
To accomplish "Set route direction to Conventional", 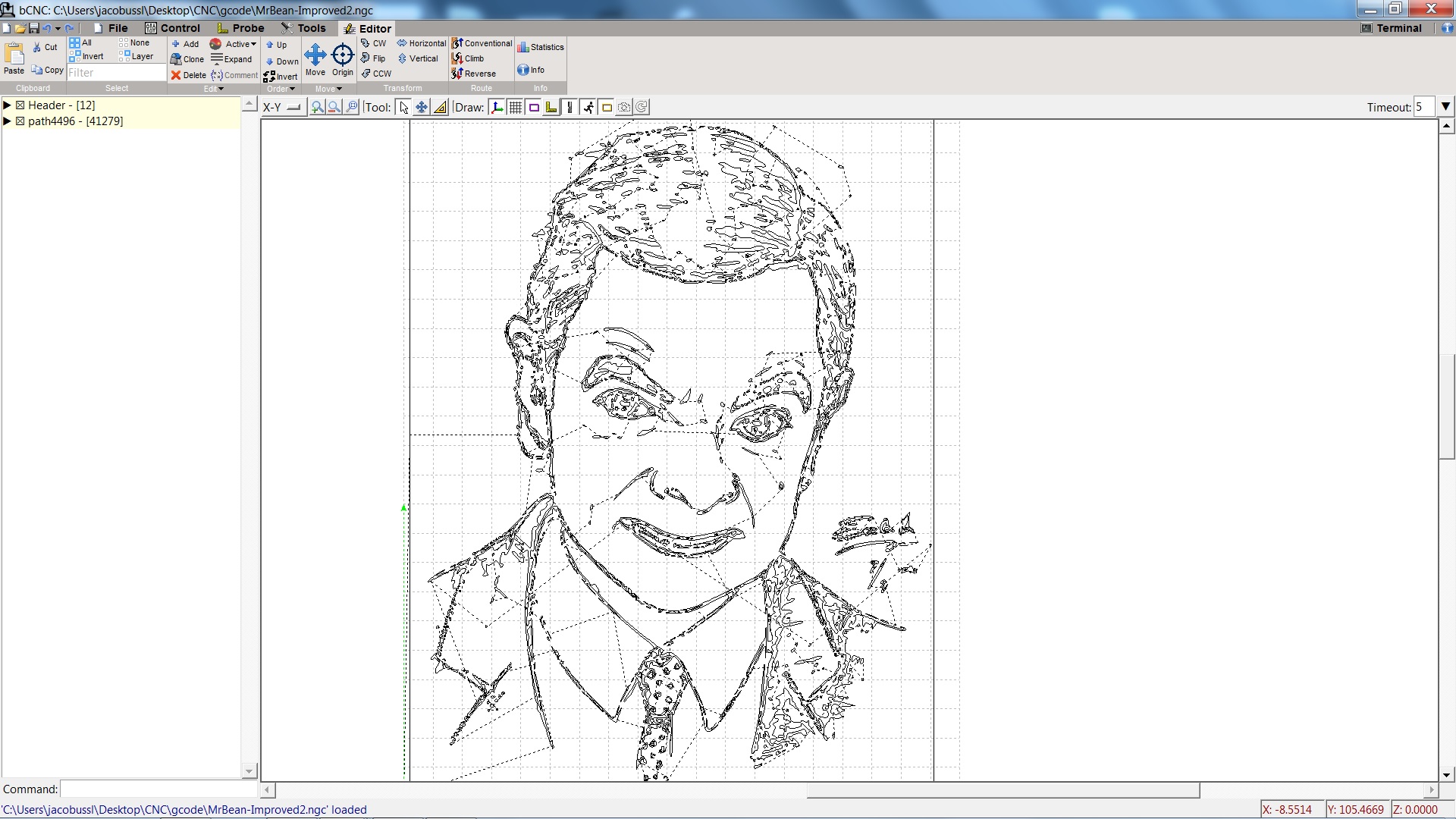I will pyautogui.click(x=482, y=43).
